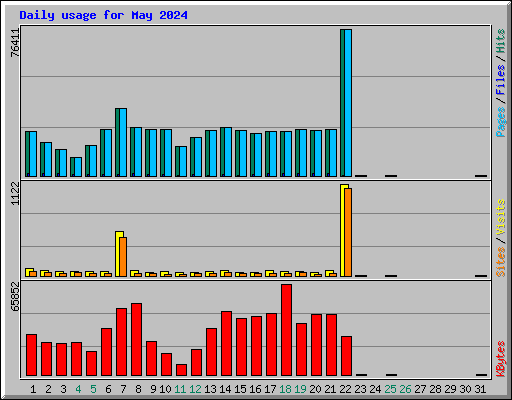Click the KBytes legend label

pyautogui.click(x=501, y=359)
